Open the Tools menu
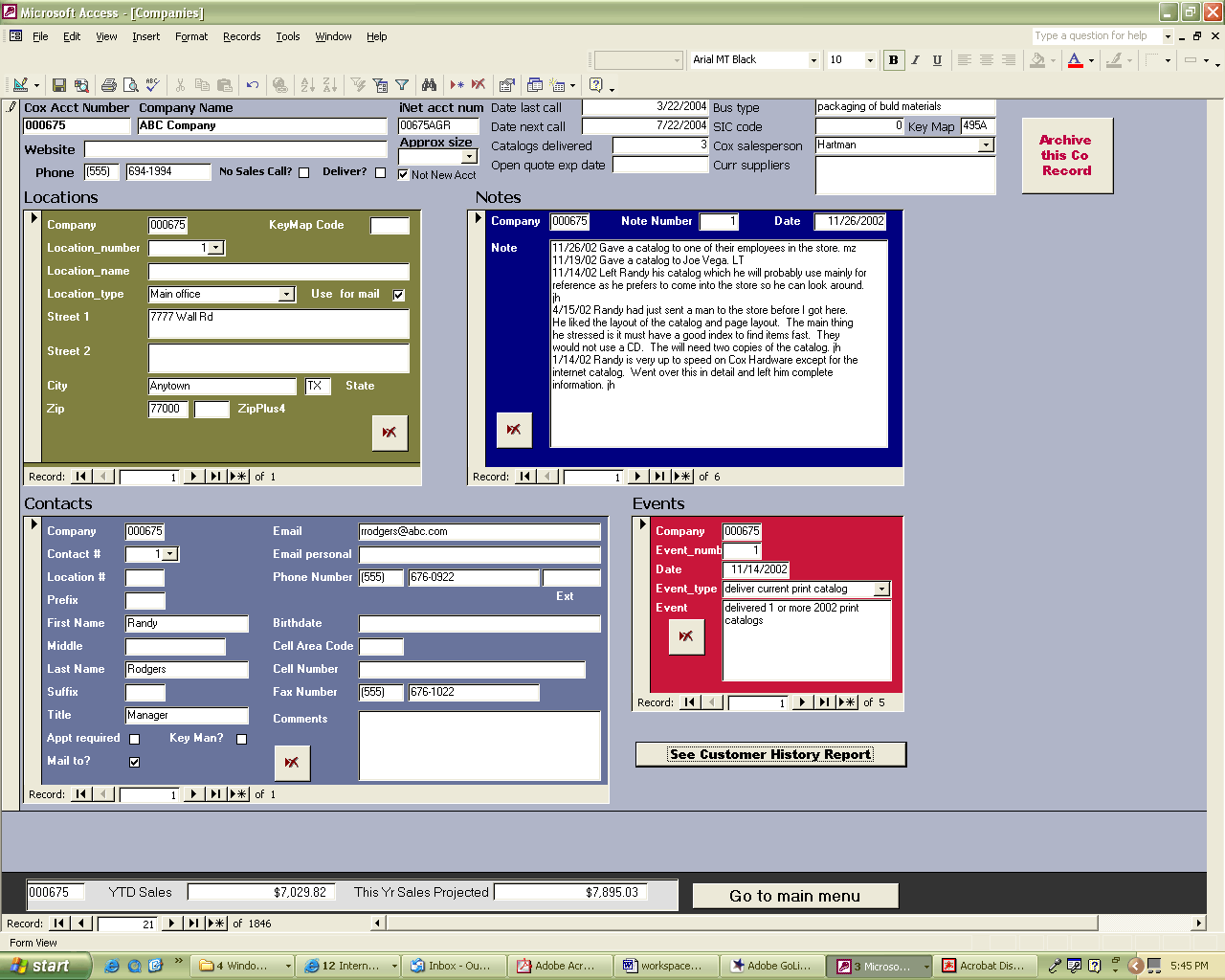Image resolution: width=1225 pixels, height=980 pixels. tap(287, 36)
